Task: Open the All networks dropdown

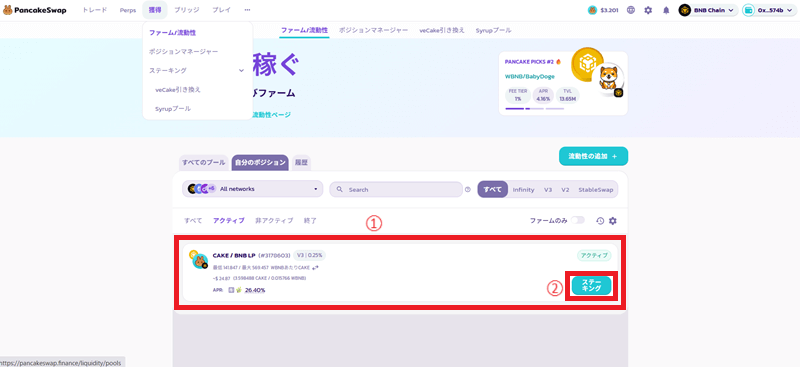Action: [253, 189]
